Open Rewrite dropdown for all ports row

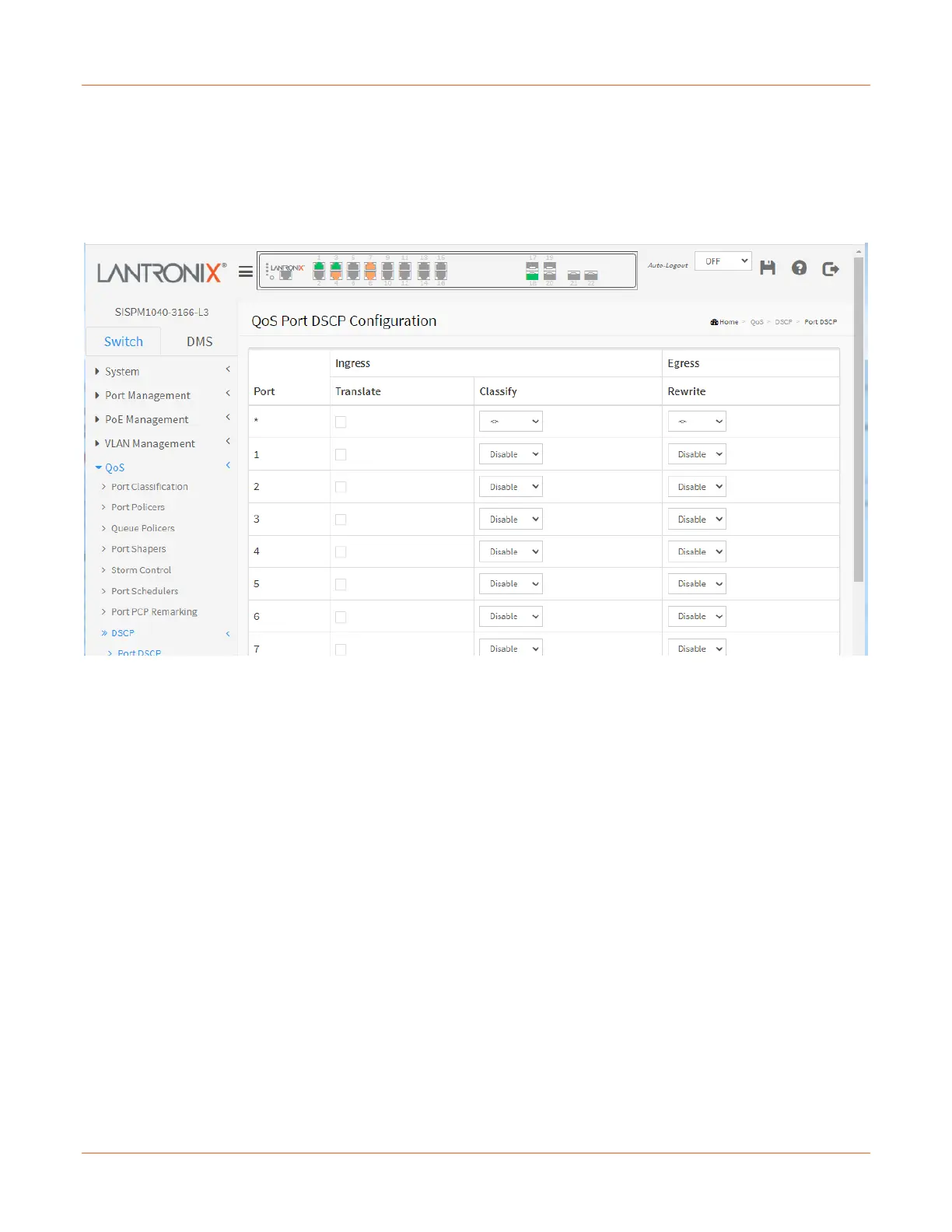pyautogui.click(x=697, y=422)
